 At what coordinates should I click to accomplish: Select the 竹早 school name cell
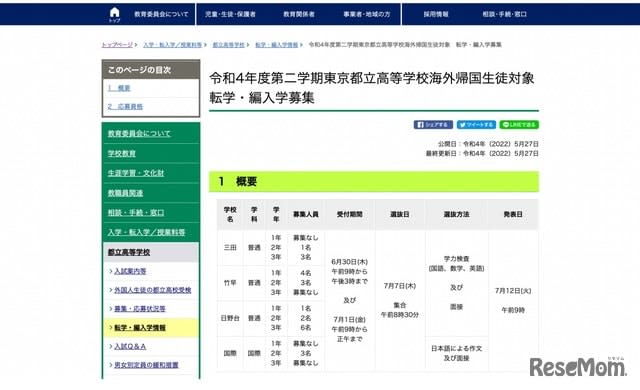[230, 283]
